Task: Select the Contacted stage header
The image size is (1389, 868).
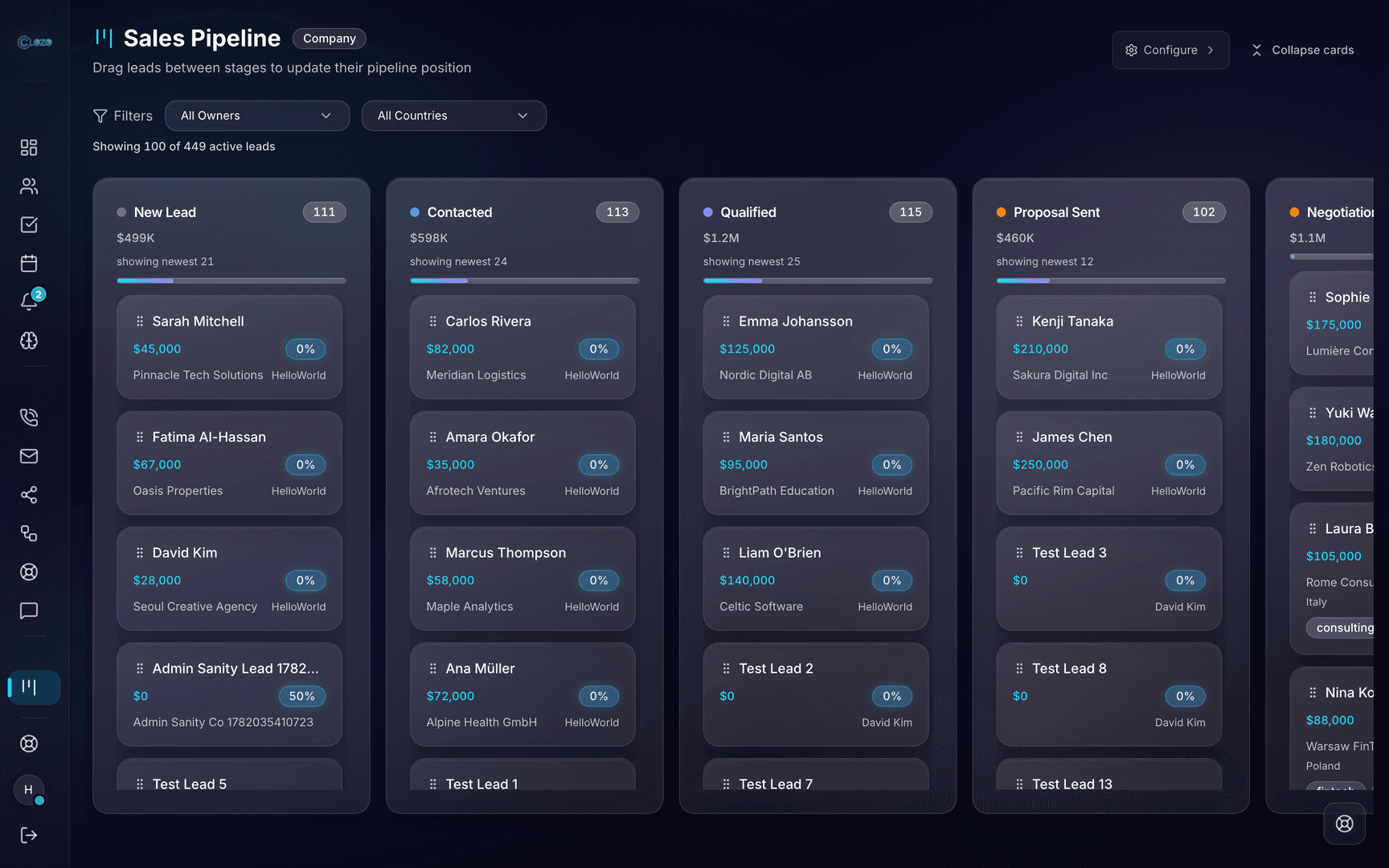Action: (x=460, y=212)
